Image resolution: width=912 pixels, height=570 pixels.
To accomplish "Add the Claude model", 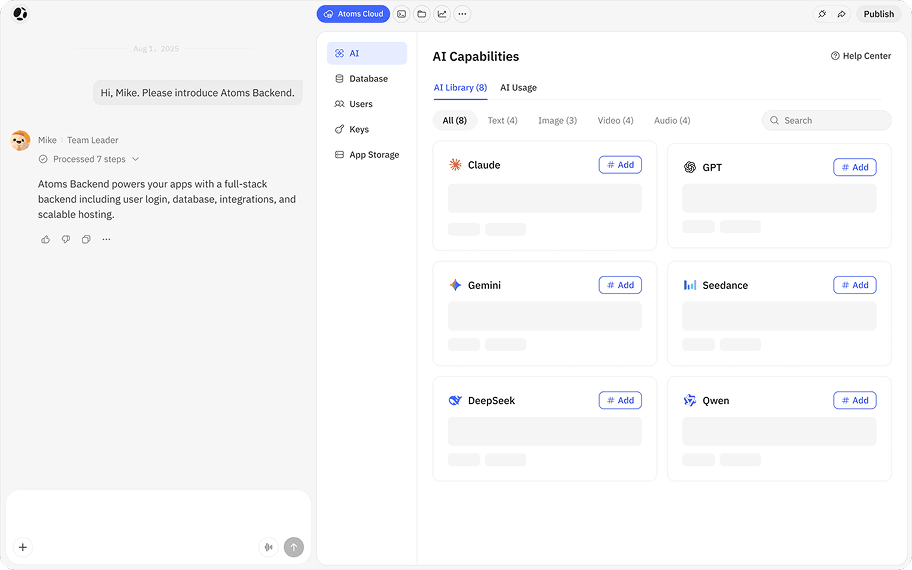I will [x=620, y=165].
